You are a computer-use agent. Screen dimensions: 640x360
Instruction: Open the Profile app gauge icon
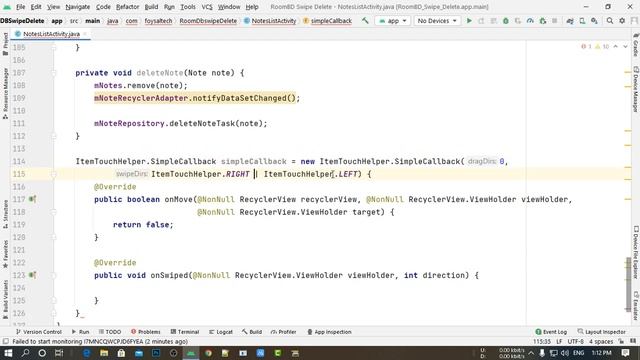click(x=530, y=20)
